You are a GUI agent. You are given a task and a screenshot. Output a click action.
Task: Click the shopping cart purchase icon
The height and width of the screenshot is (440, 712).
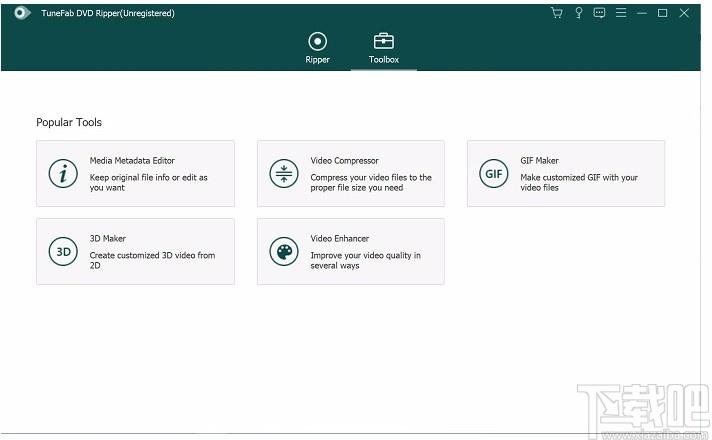click(557, 13)
